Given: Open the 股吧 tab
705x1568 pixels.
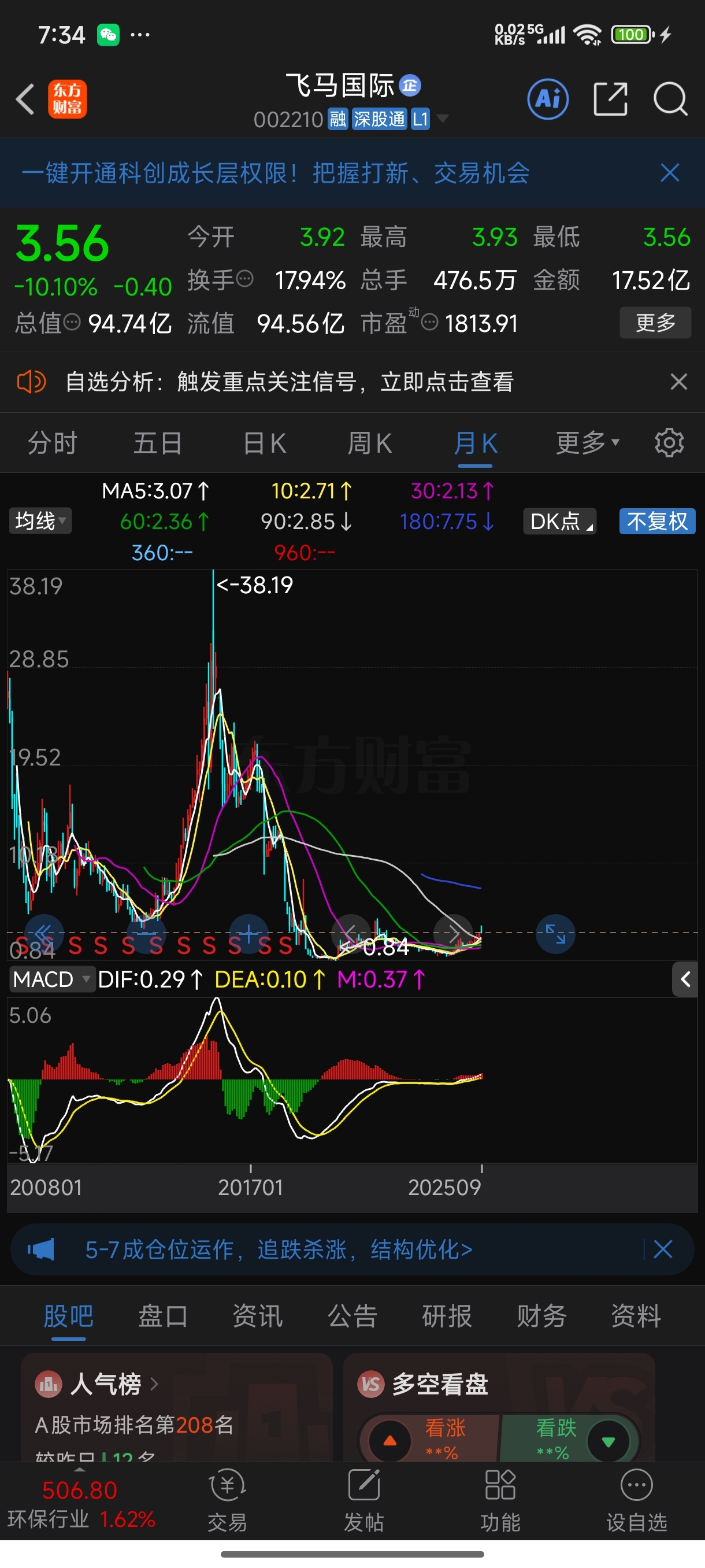Looking at the screenshot, I should coord(68,1316).
